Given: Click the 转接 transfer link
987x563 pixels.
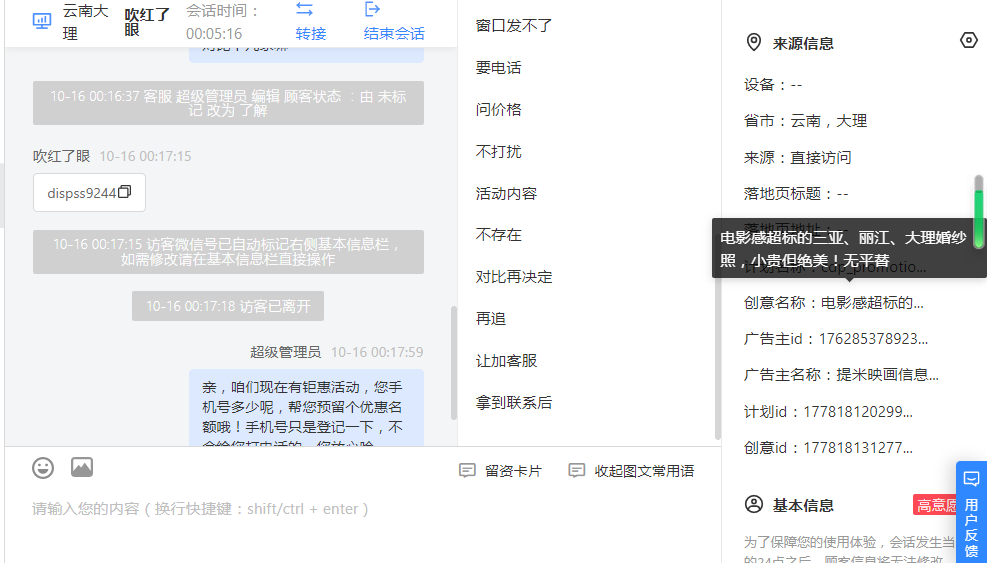Looking at the screenshot, I should pyautogui.click(x=311, y=33).
